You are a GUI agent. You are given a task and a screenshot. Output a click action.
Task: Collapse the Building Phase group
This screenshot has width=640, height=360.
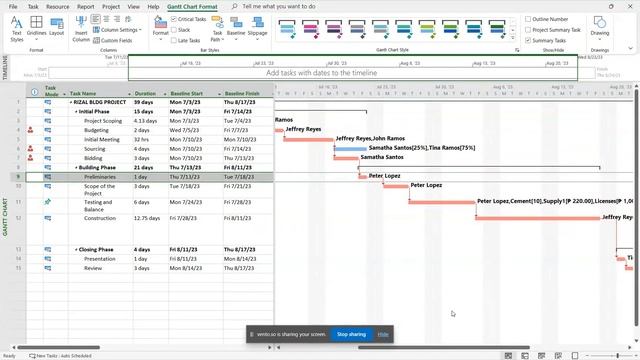point(76,168)
